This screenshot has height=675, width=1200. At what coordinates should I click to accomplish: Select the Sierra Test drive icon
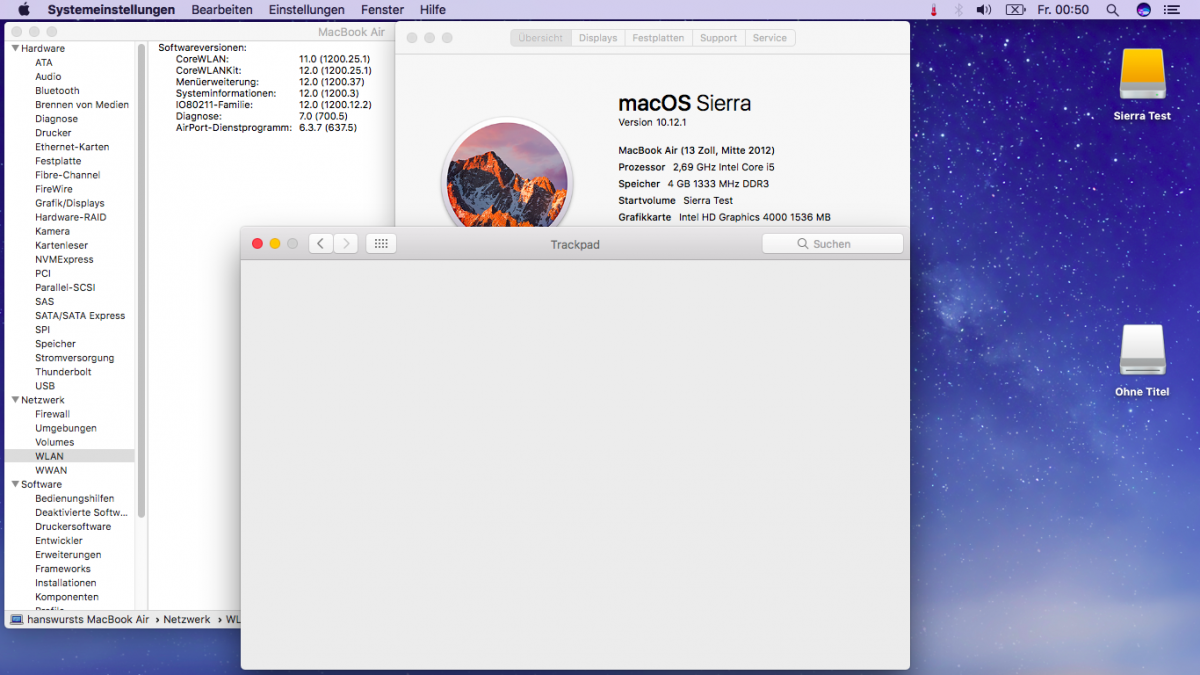coord(1142,75)
